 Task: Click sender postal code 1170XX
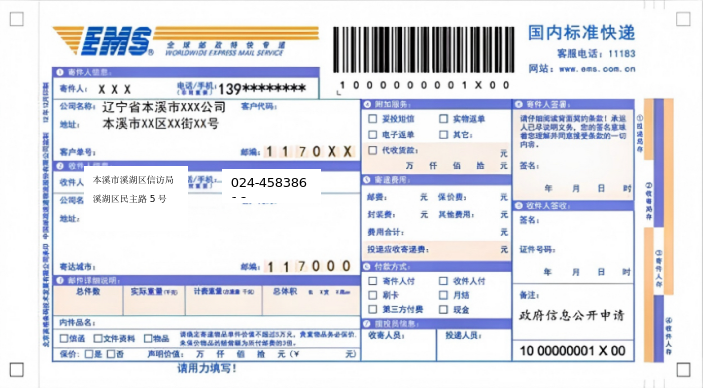click(x=309, y=152)
